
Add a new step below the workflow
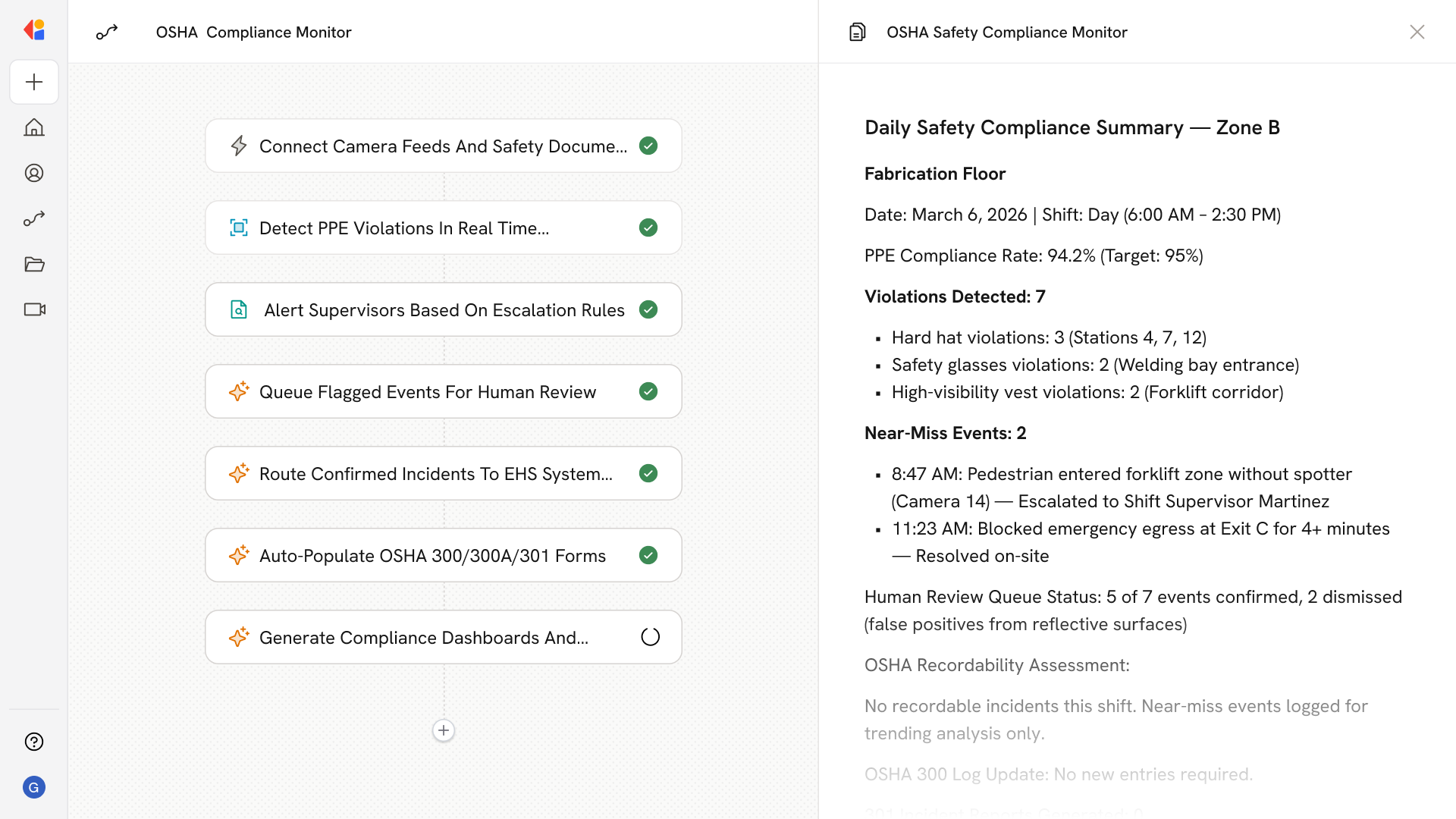click(x=444, y=730)
